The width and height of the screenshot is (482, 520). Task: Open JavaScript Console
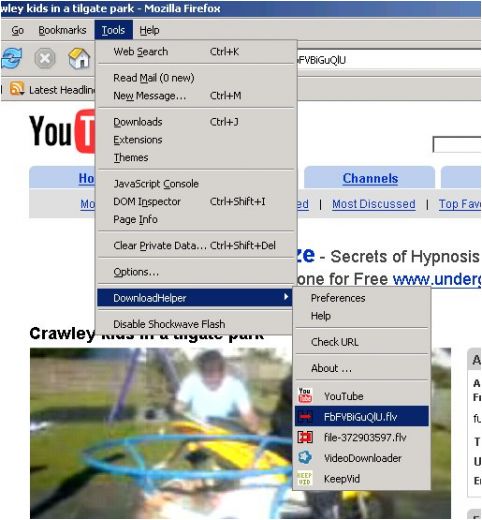click(196, 184)
